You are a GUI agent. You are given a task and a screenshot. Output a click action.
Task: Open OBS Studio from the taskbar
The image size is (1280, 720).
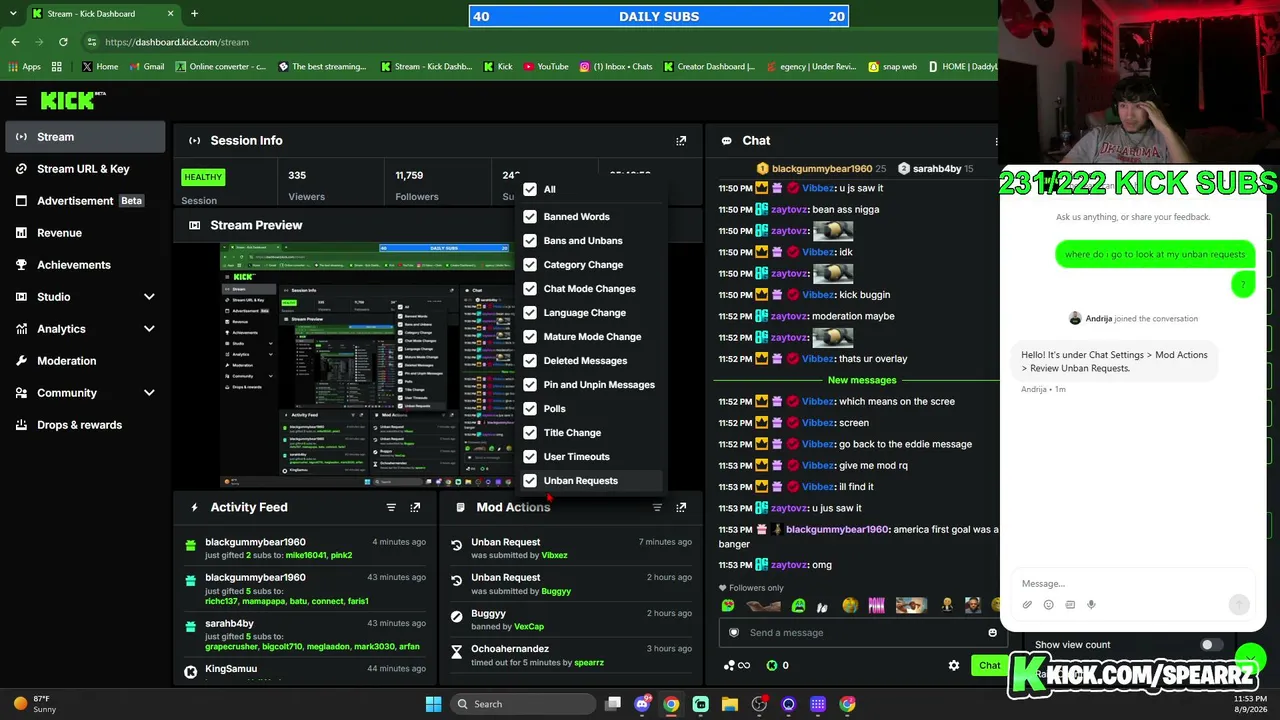759,704
